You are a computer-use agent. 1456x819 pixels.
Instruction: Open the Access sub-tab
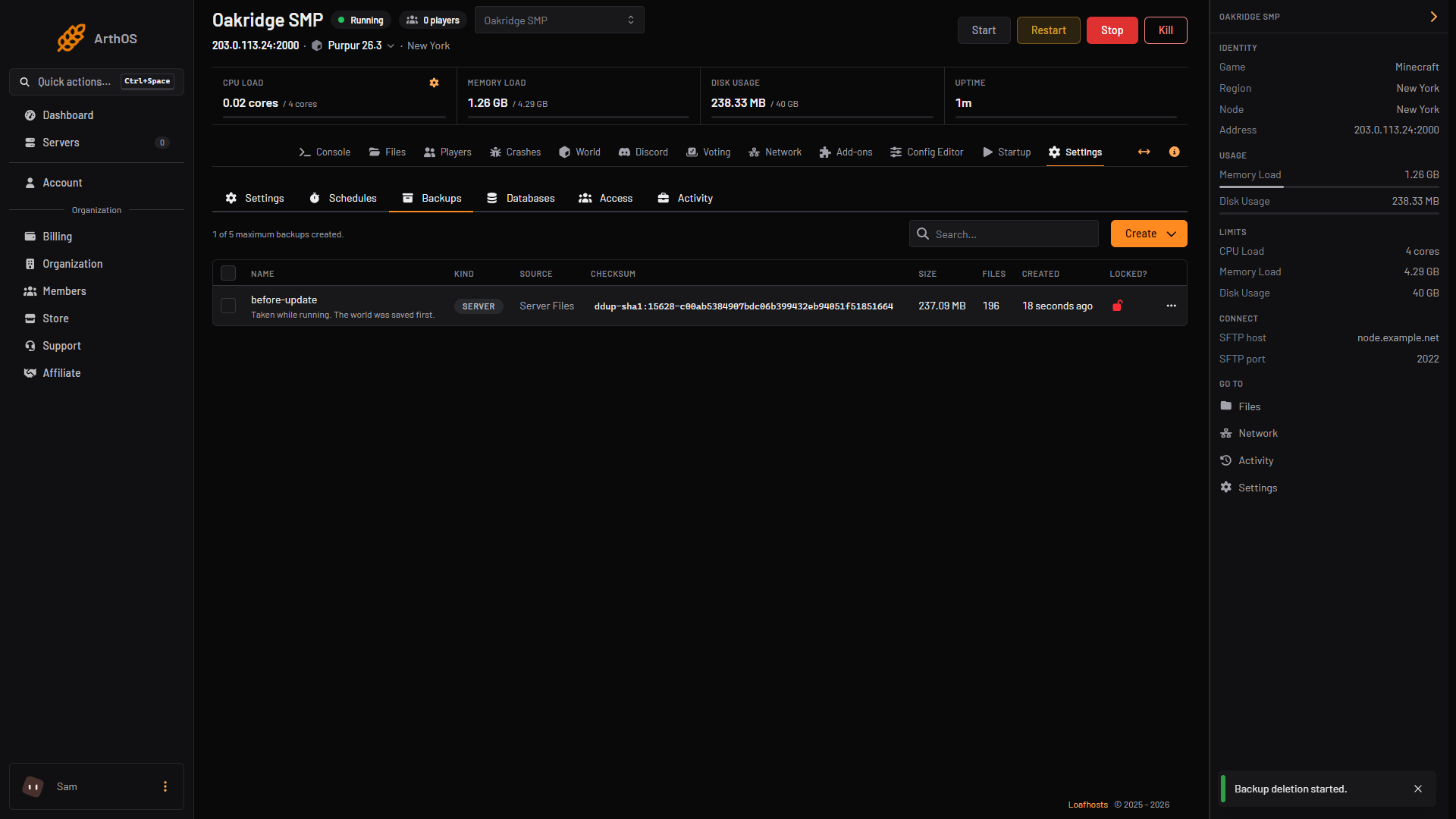606,198
